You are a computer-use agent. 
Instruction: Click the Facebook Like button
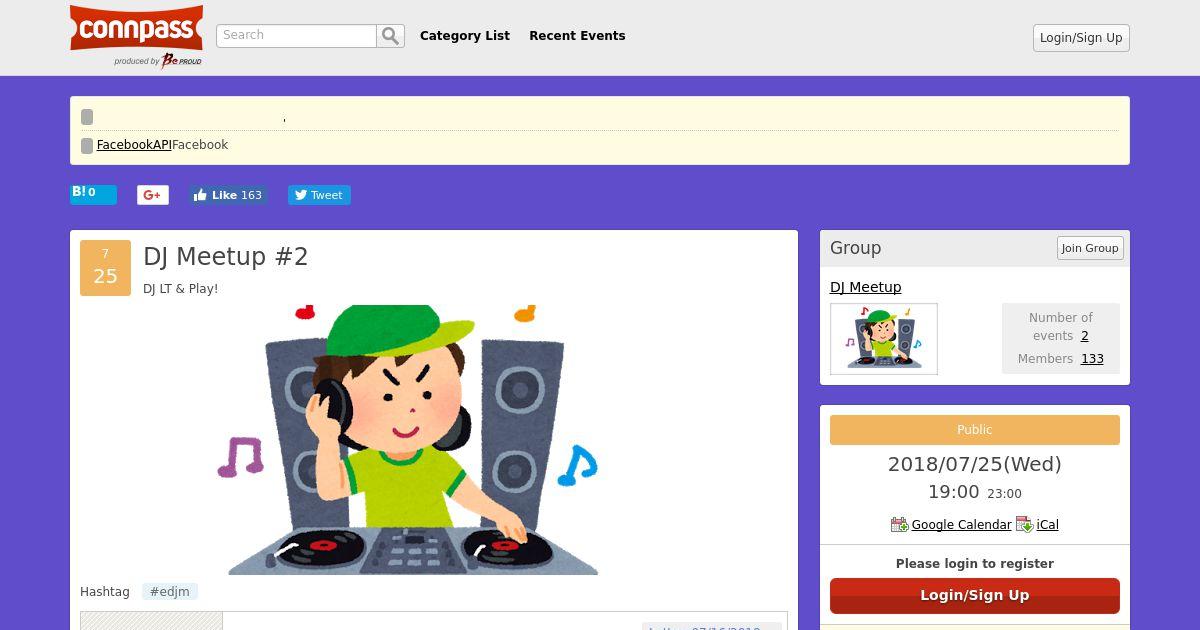point(228,195)
